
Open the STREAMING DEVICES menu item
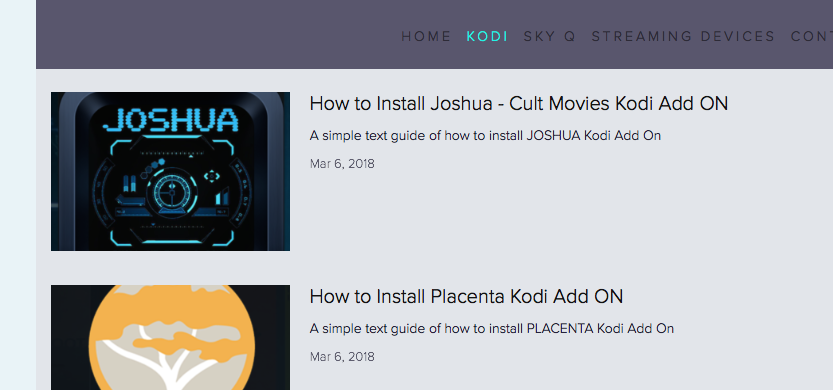pos(683,37)
